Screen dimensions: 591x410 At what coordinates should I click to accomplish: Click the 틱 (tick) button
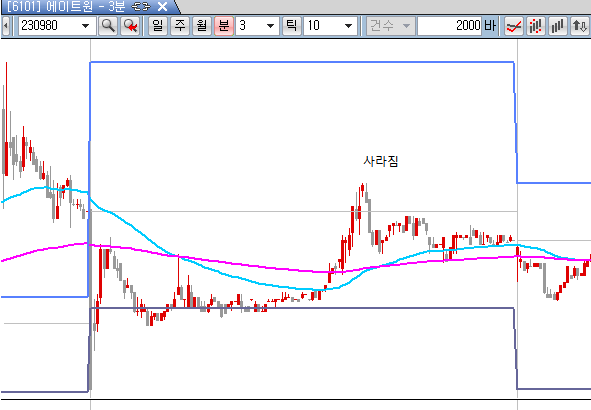point(292,26)
